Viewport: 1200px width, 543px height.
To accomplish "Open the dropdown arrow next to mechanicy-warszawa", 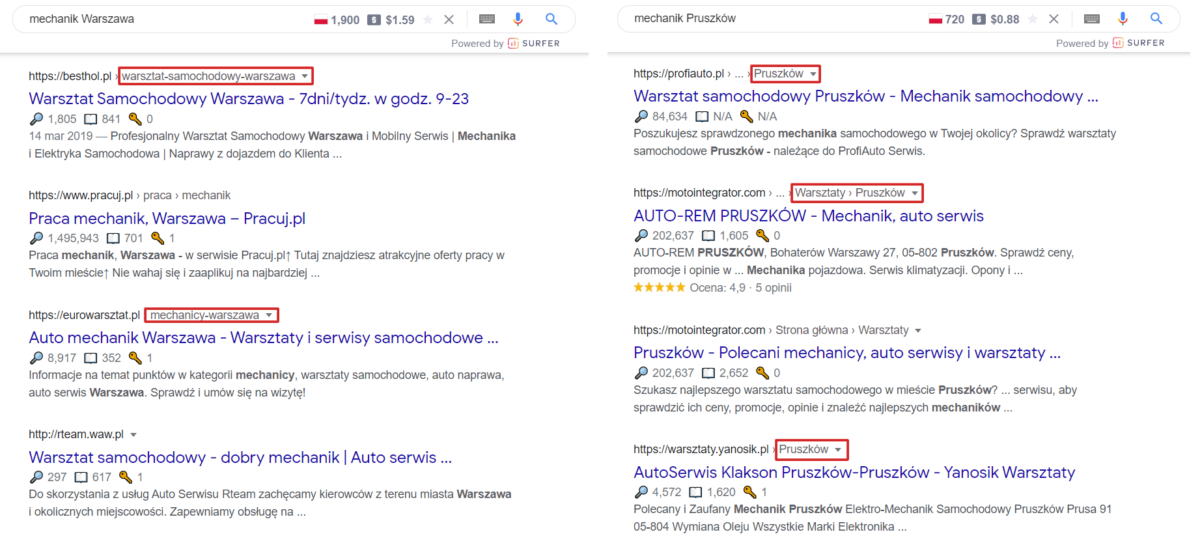I will pos(269,315).
